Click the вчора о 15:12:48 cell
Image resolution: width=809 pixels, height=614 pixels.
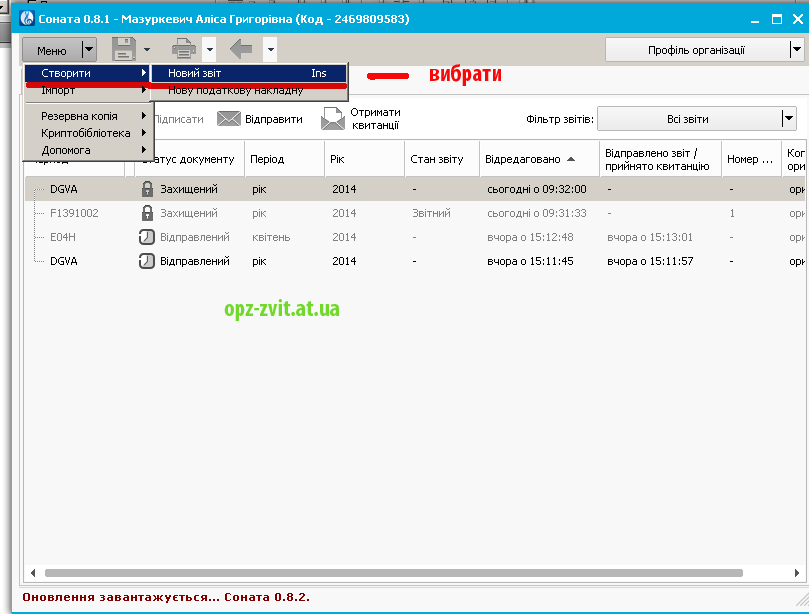click(x=530, y=237)
